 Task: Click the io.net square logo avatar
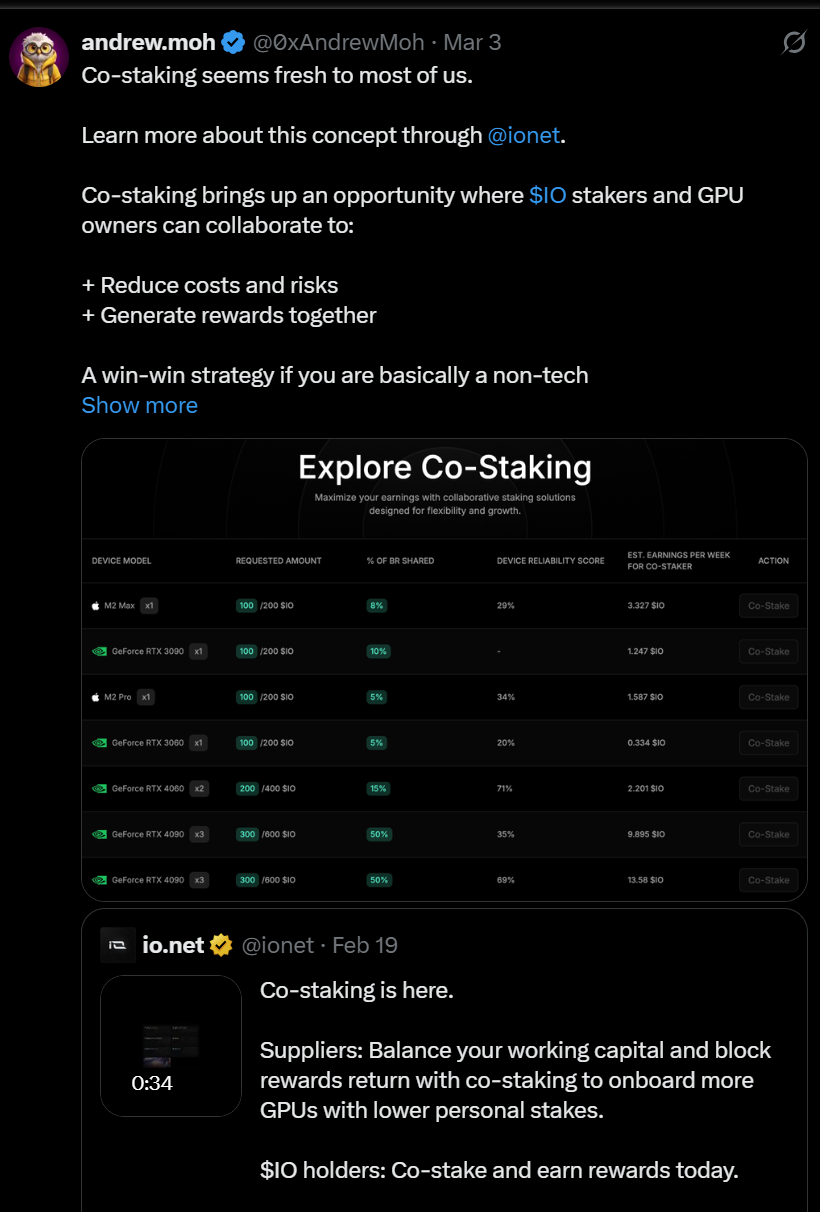coord(118,945)
